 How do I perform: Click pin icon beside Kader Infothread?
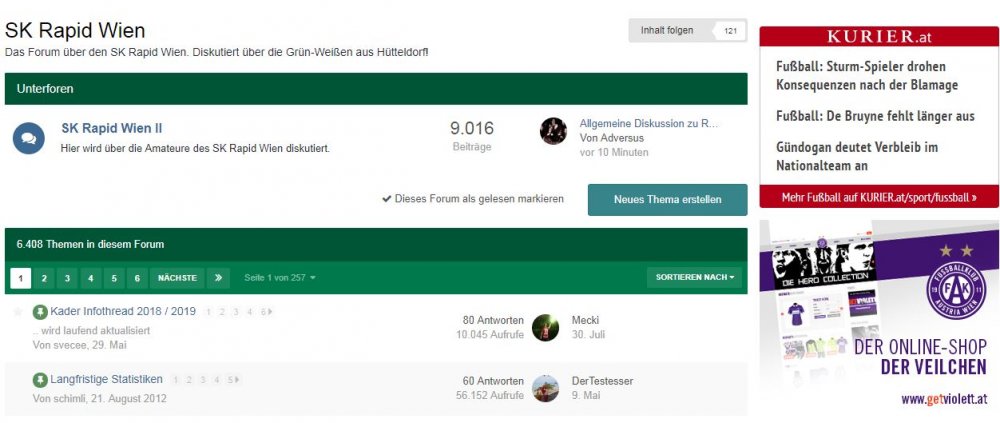click(x=40, y=312)
